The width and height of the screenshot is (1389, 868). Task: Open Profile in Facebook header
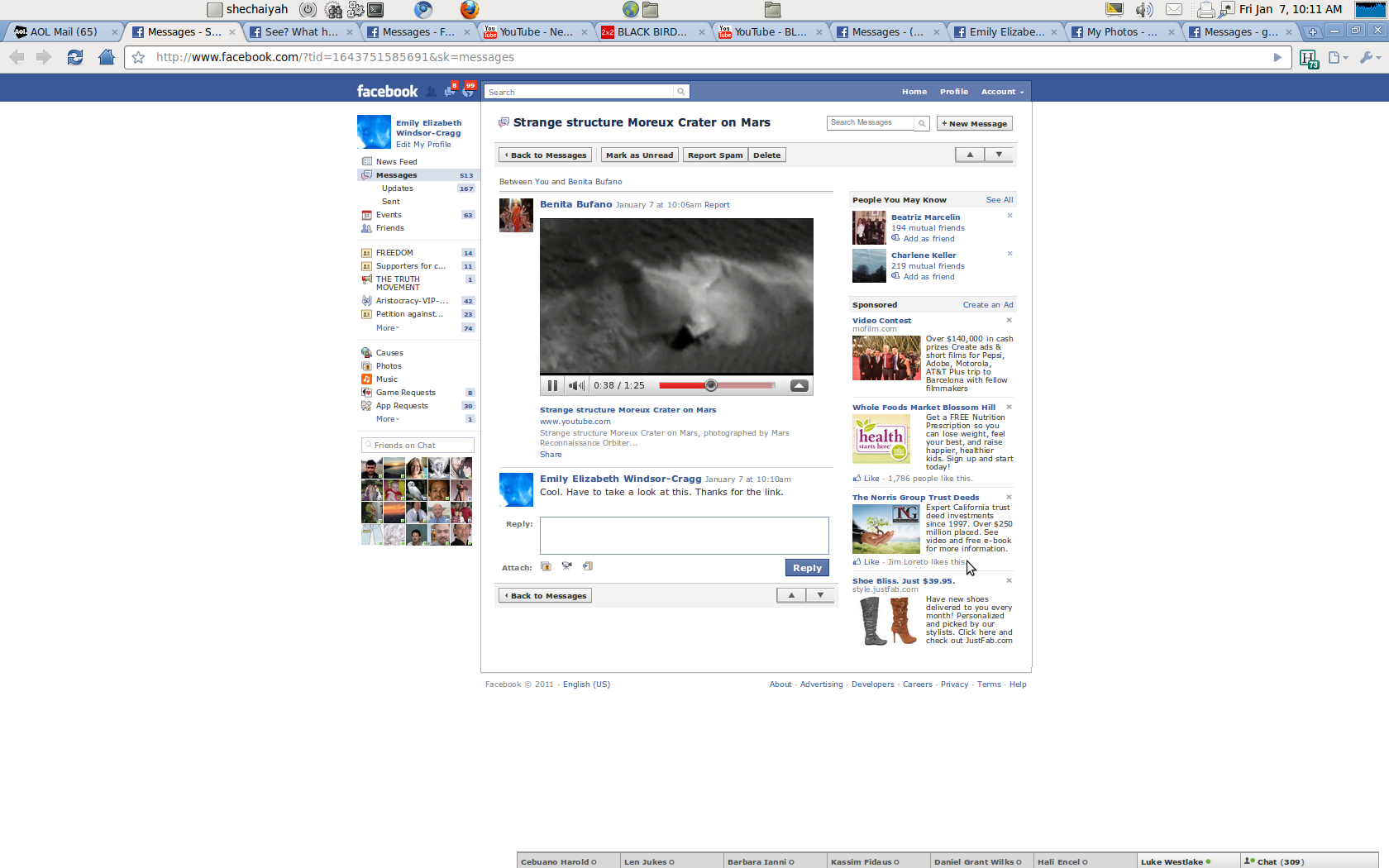coord(953,92)
